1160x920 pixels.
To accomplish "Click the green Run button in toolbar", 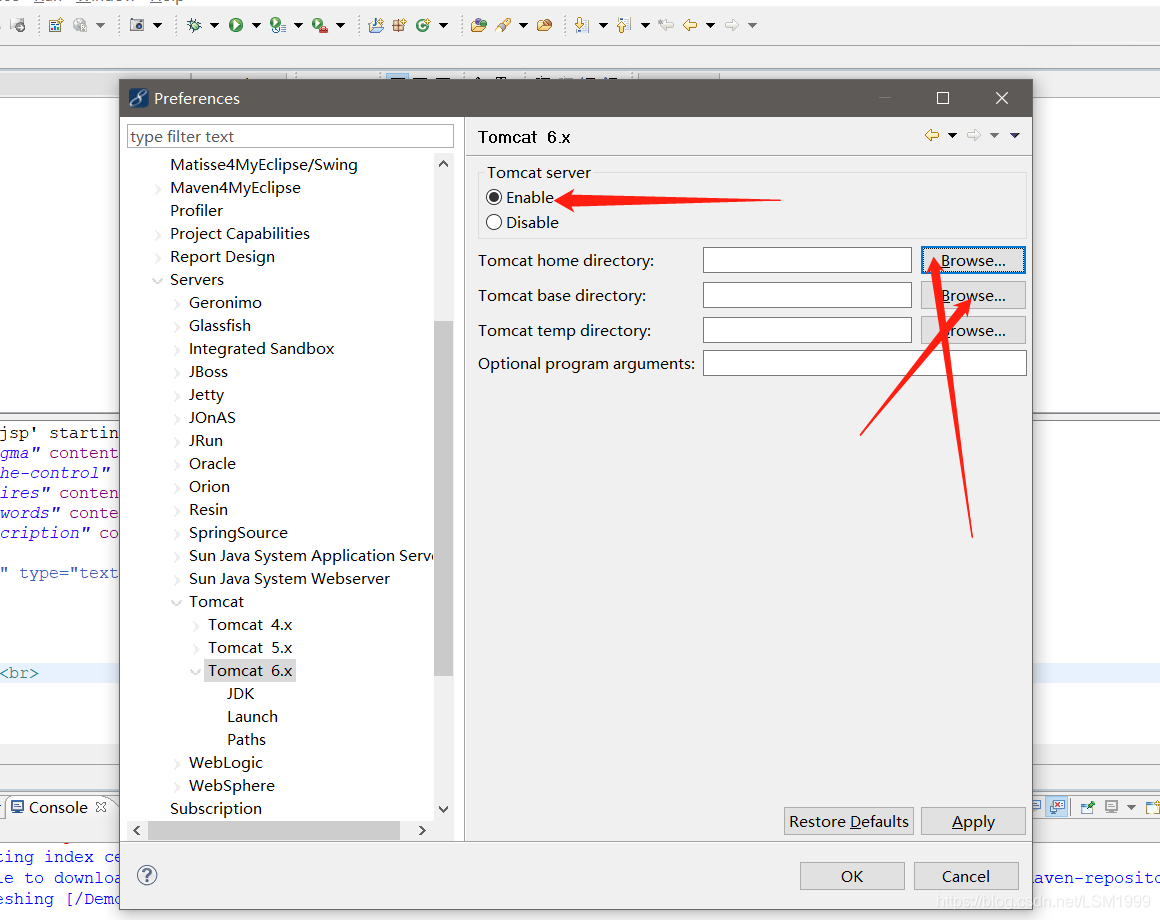I will (x=236, y=25).
